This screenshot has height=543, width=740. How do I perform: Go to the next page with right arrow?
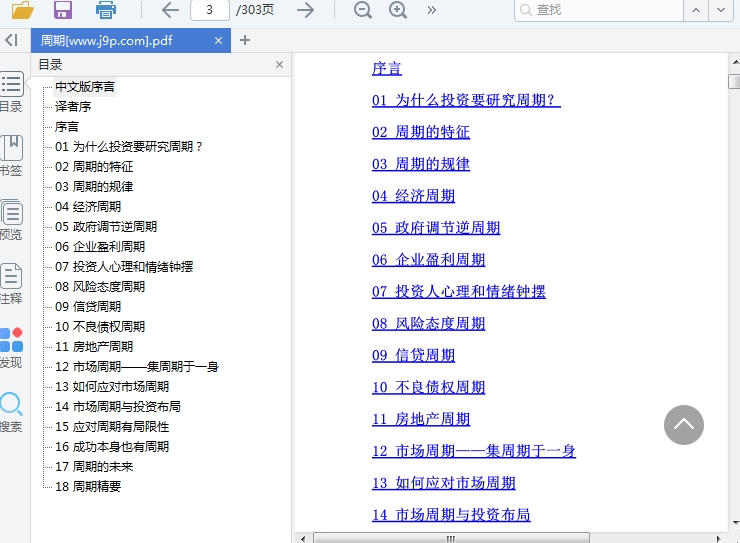tap(305, 10)
